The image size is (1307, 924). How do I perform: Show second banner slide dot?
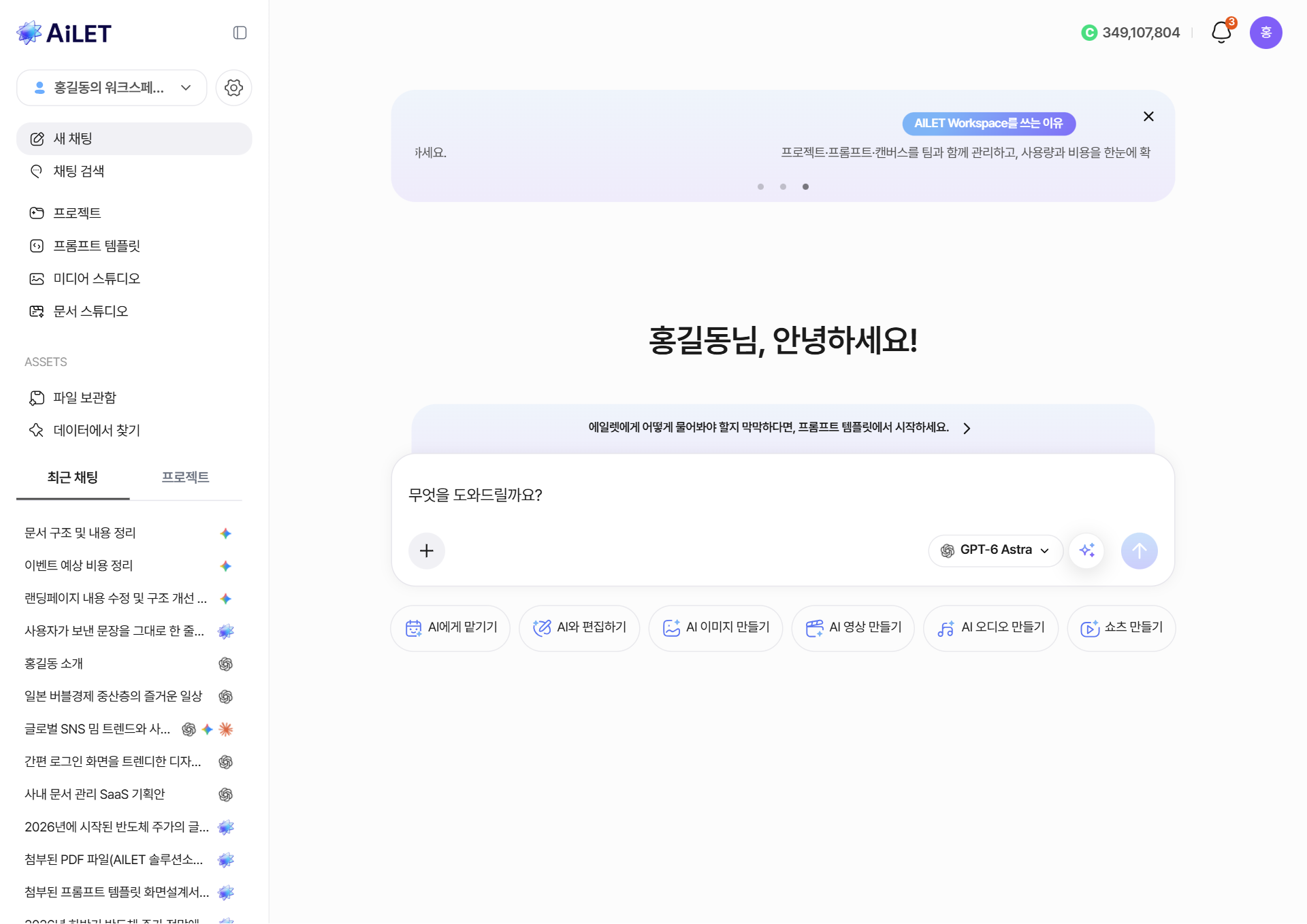tap(783, 186)
